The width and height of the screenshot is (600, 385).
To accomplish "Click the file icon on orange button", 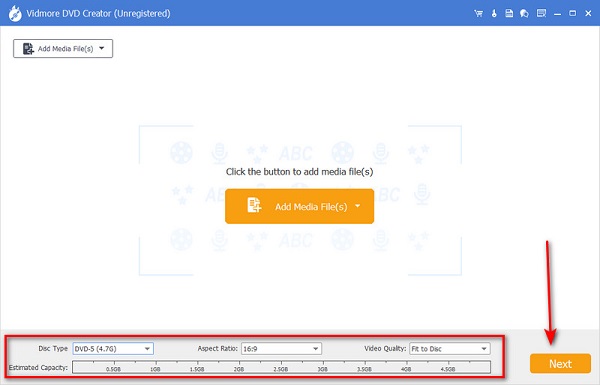I will tap(254, 205).
